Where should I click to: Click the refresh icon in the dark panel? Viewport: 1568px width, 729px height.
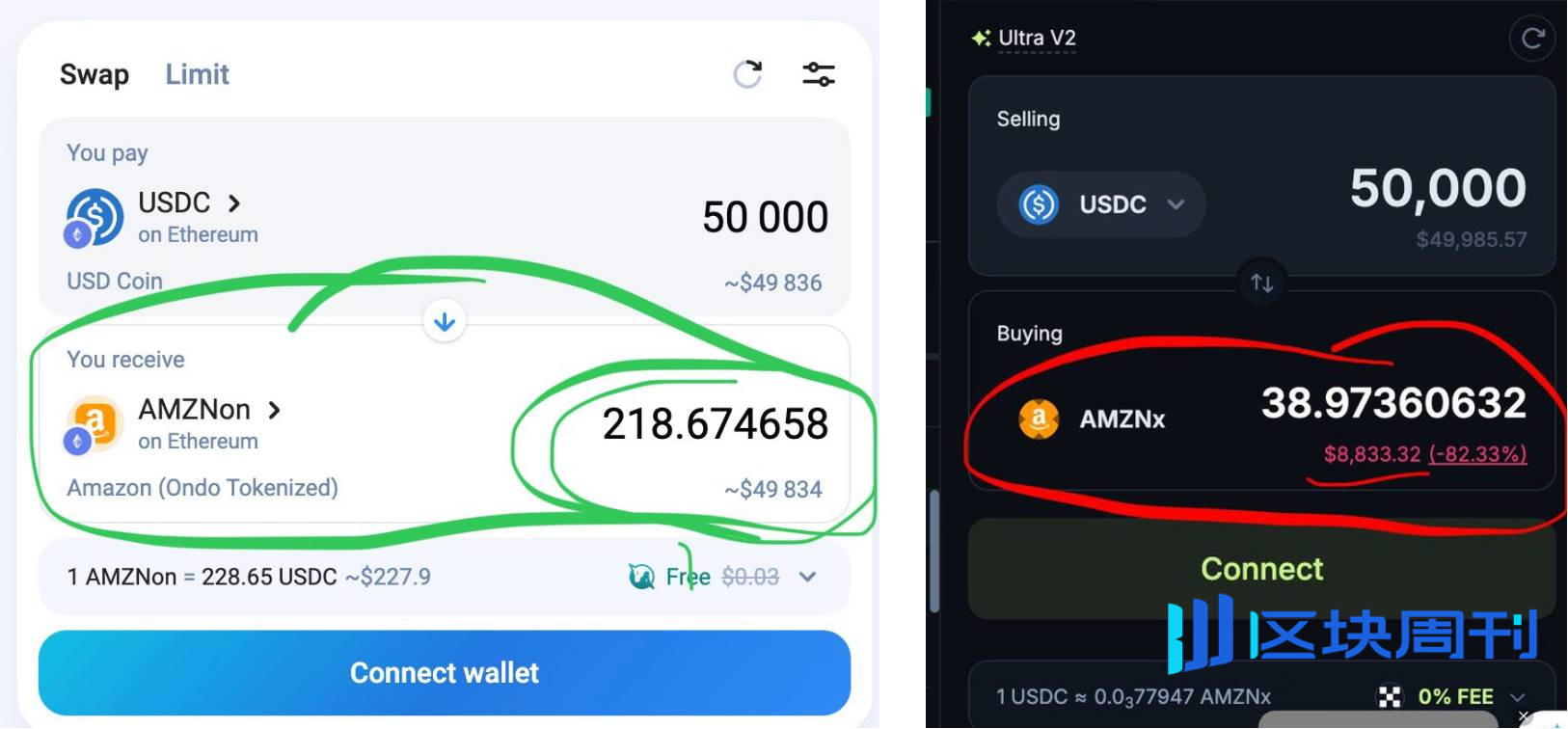pos(1532,39)
